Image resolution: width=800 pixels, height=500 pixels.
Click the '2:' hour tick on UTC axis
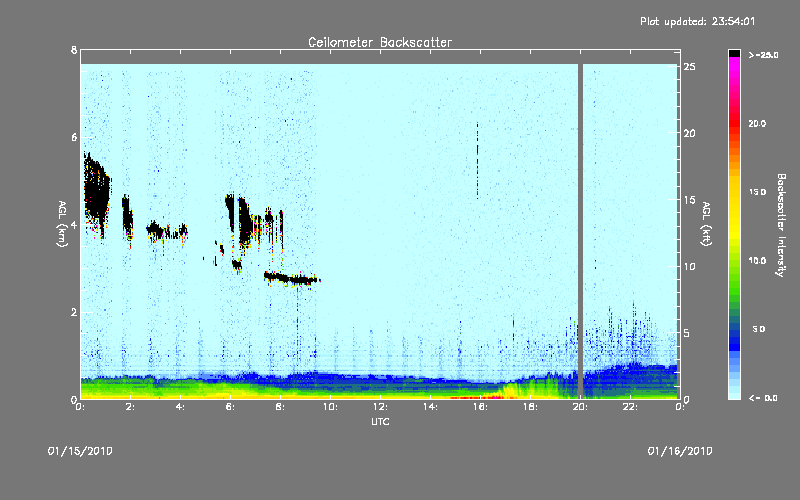[x=130, y=407]
